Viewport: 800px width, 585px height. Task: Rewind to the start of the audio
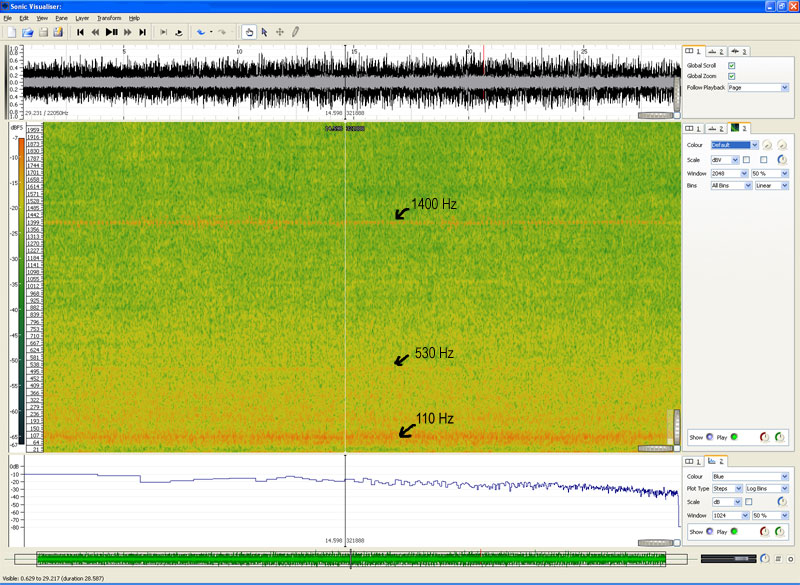click(80, 32)
